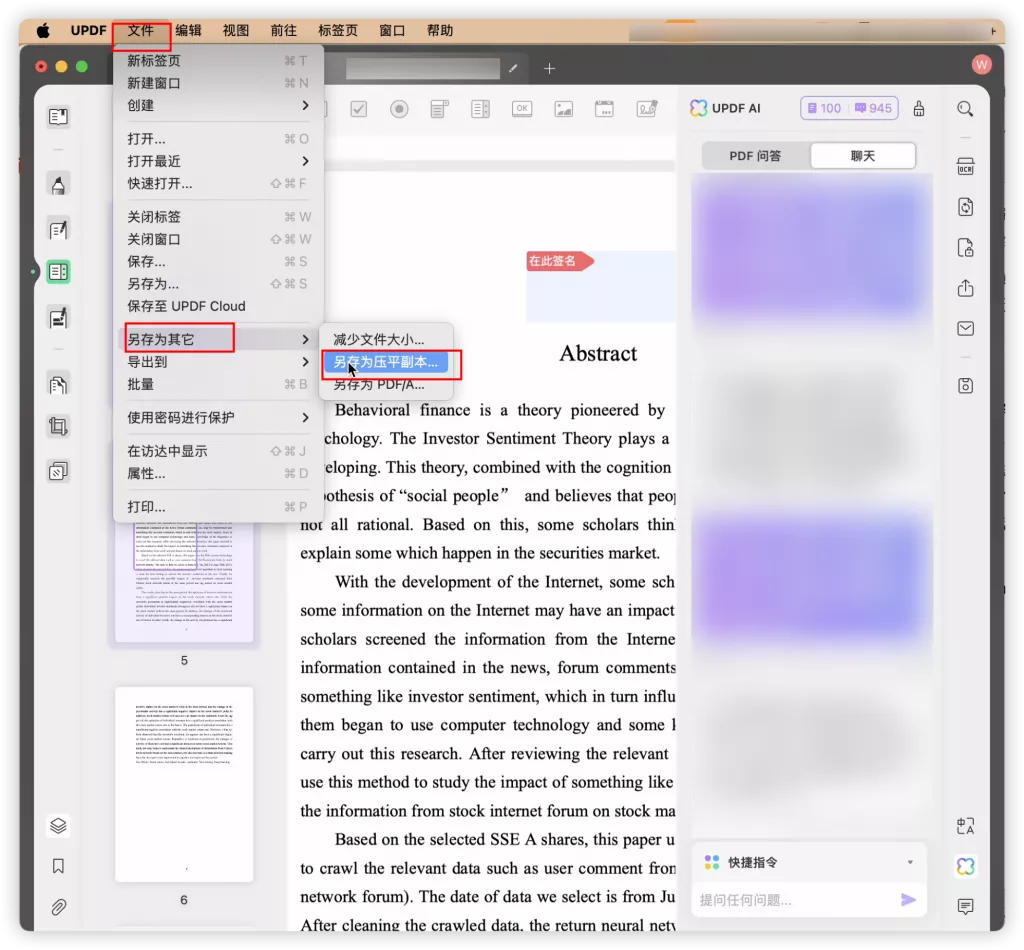Open the Protect document lock icon
Image resolution: width=1024 pixels, height=950 pixels.
tap(965, 248)
